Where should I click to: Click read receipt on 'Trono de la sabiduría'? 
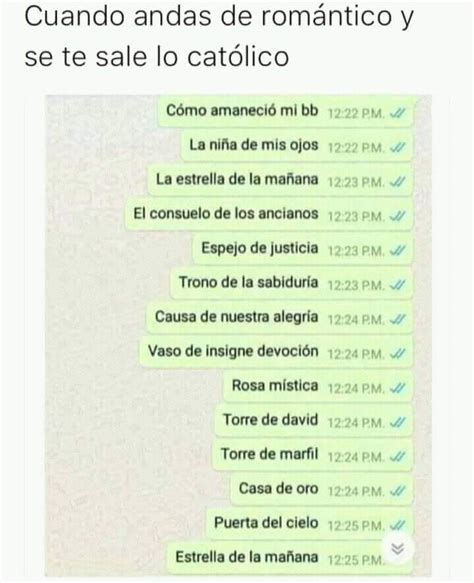[397, 285]
